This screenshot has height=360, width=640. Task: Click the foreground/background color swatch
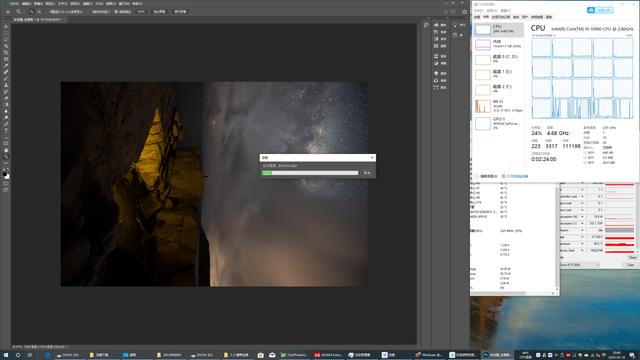click(6, 175)
